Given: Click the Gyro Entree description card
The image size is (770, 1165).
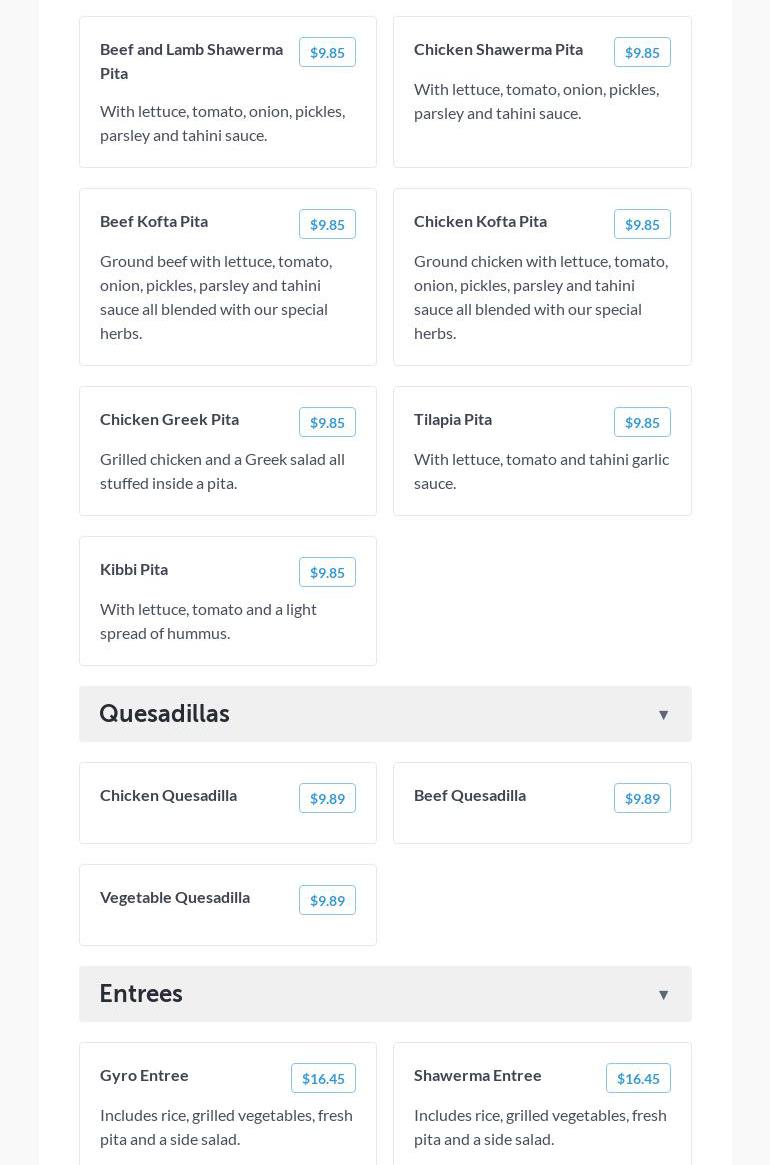Looking at the screenshot, I should [227, 1127].
